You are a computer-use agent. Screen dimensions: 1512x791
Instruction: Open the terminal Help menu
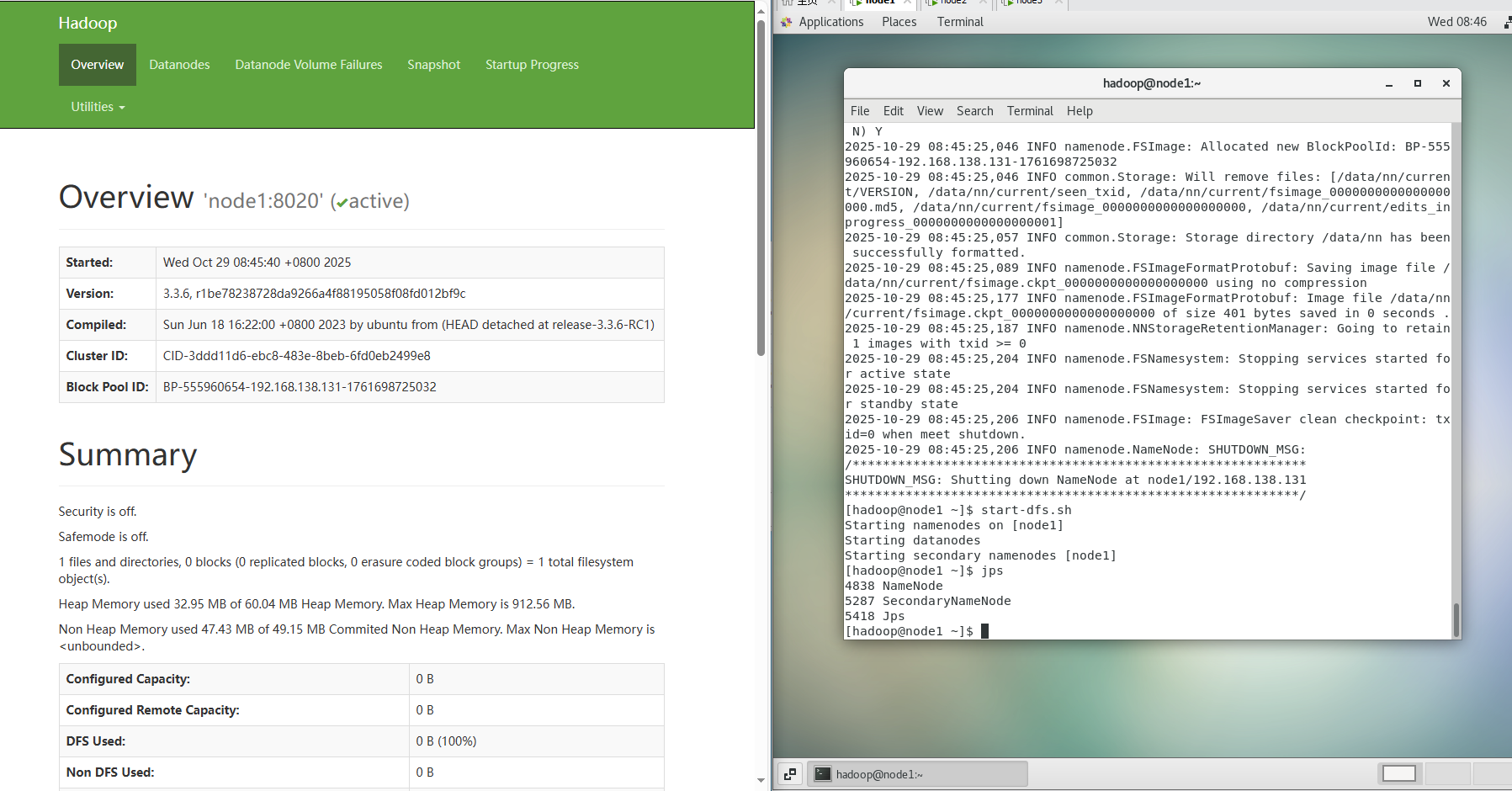pyautogui.click(x=1080, y=111)
